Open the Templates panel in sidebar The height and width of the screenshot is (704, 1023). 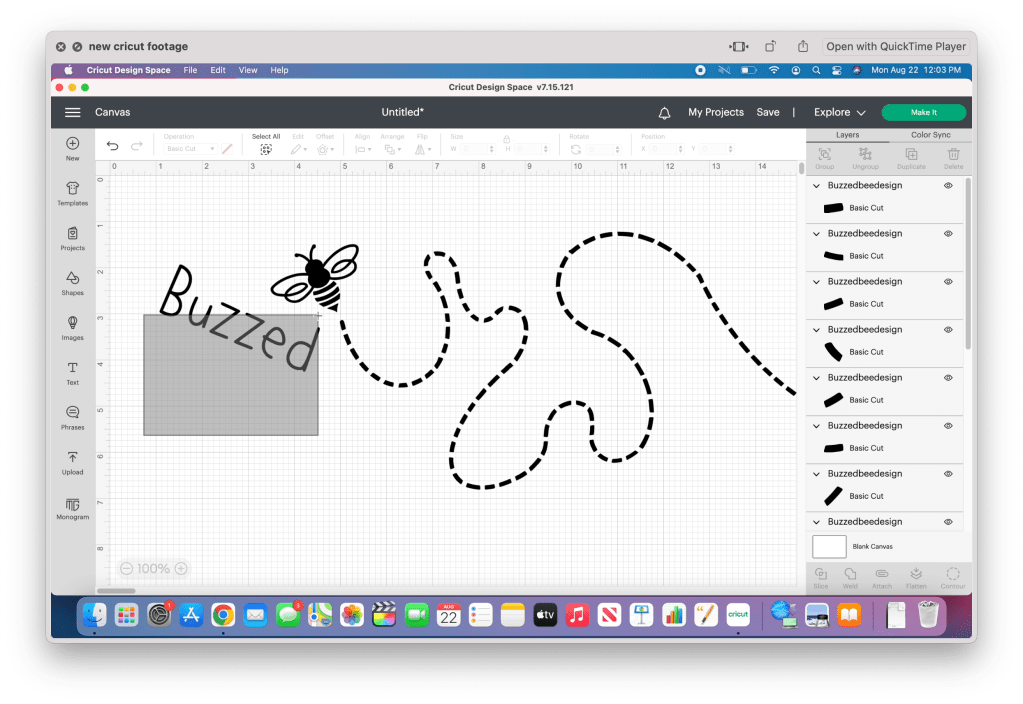tap(72, 193)
